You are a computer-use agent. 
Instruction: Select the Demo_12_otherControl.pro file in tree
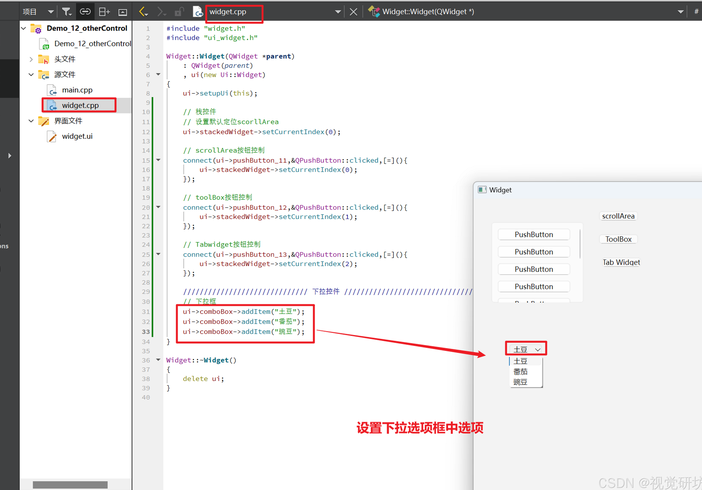92,43
